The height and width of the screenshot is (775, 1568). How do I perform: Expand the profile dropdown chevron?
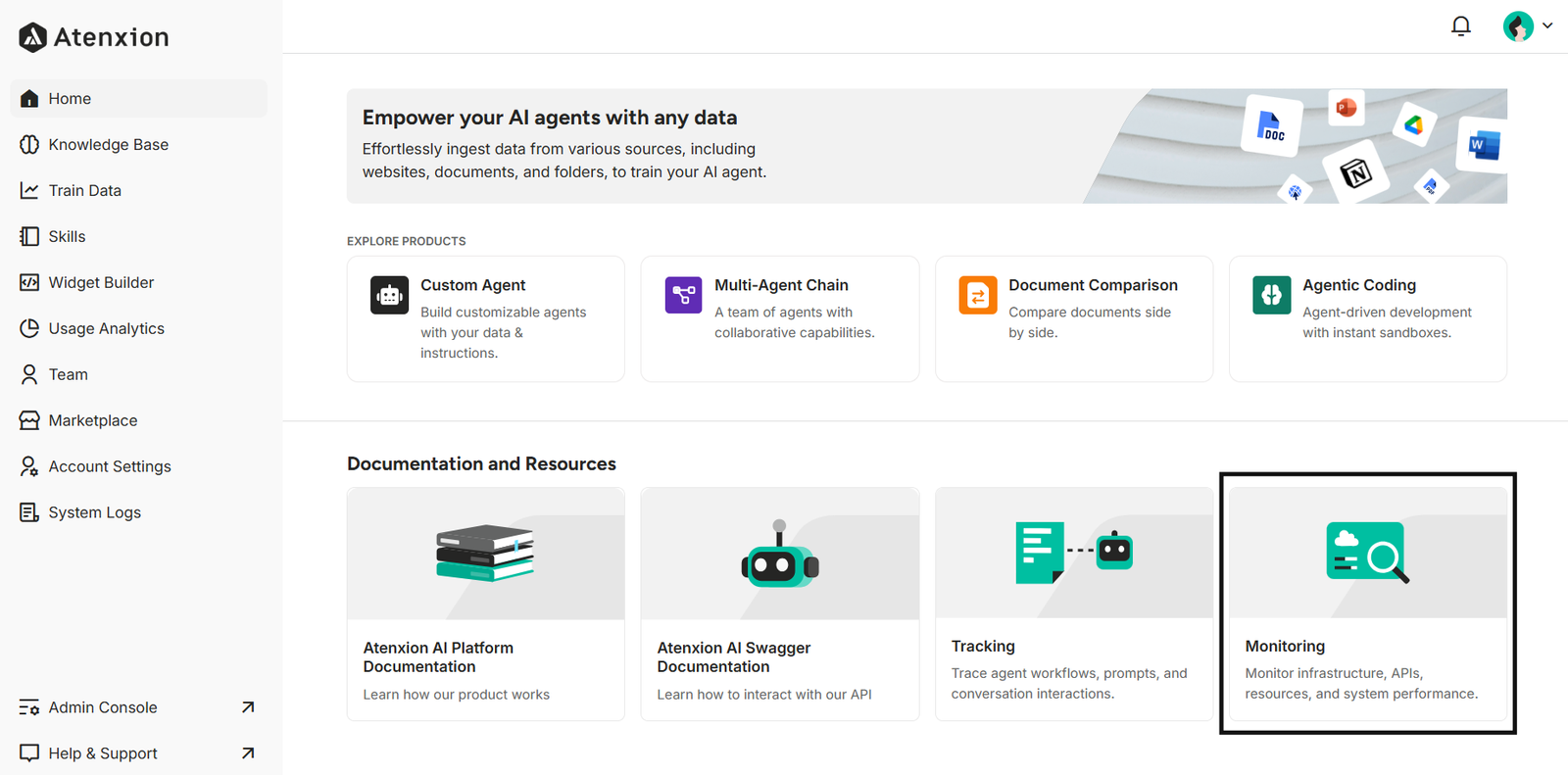click(x=1547, y=26)
